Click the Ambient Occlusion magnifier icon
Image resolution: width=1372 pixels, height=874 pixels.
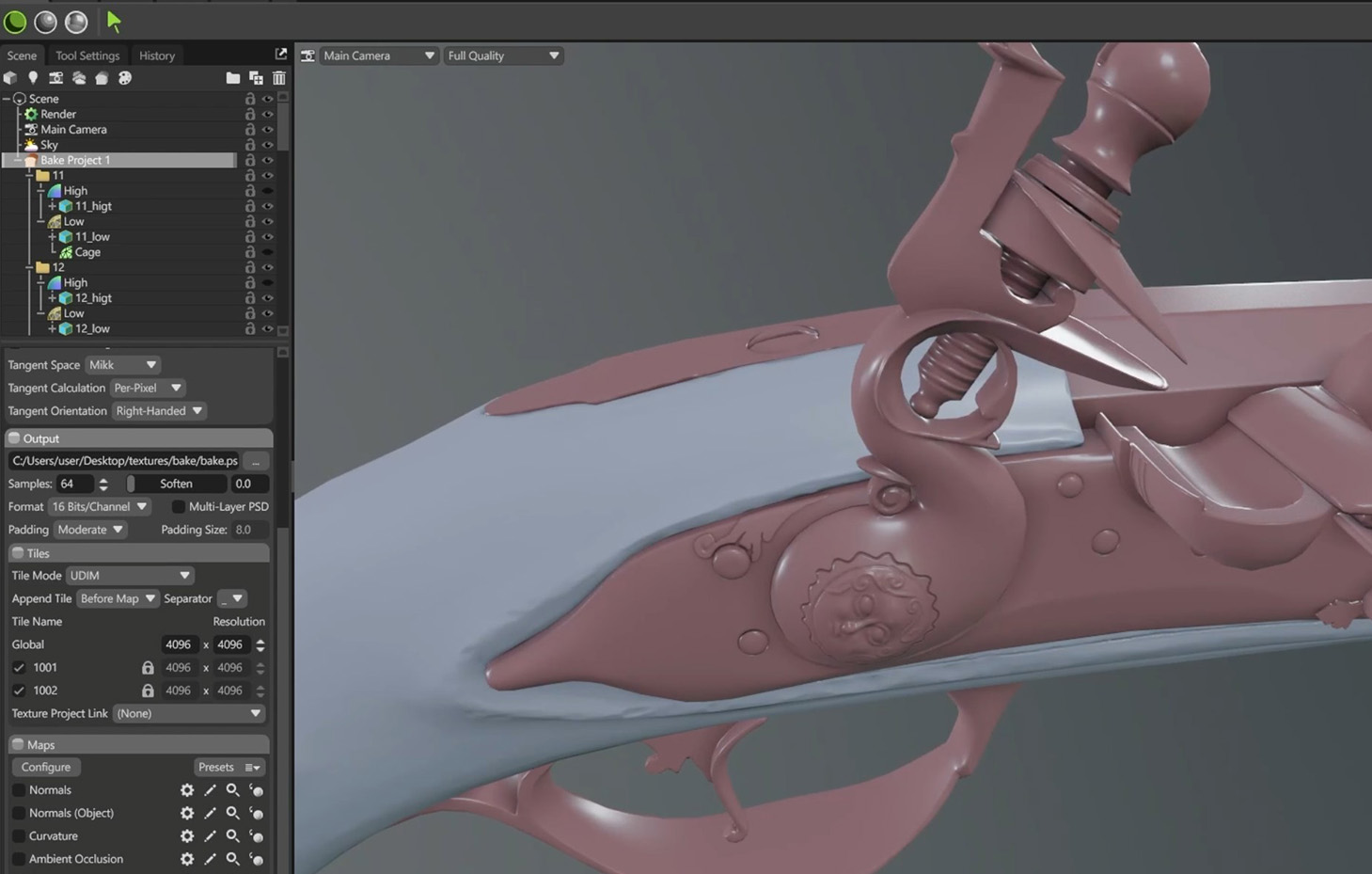(x=232, y=859)
